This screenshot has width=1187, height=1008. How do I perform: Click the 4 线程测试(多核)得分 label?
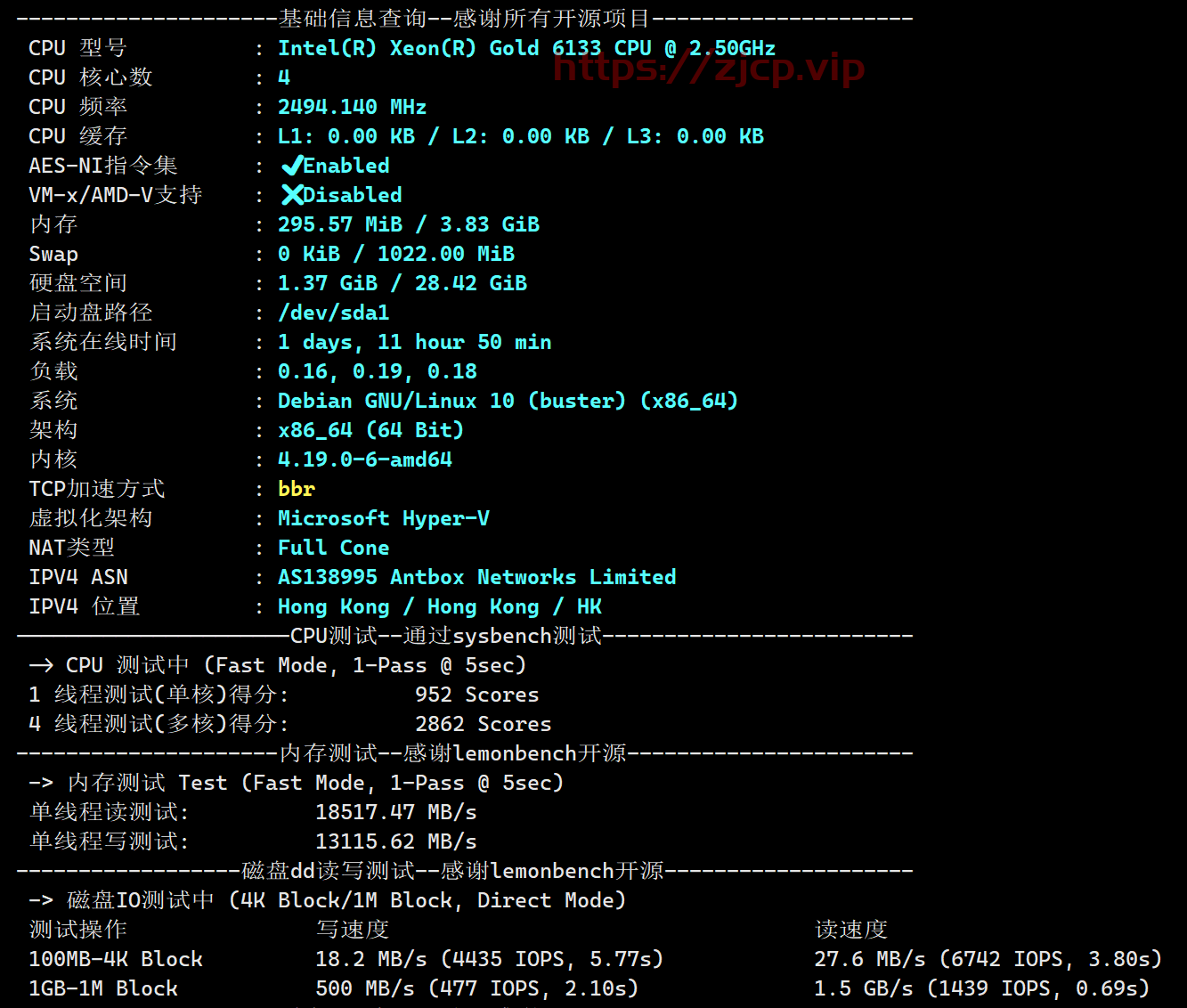[159, 724]
